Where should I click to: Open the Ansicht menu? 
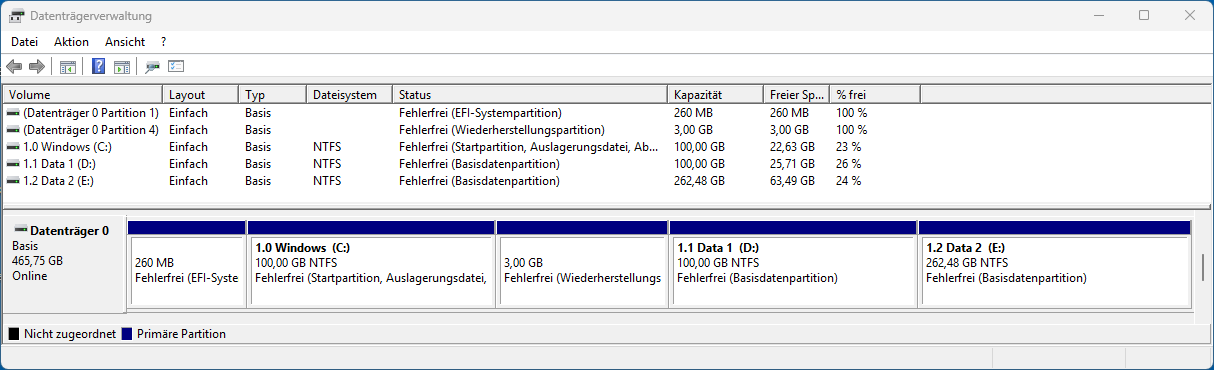[x=125, y=42]
